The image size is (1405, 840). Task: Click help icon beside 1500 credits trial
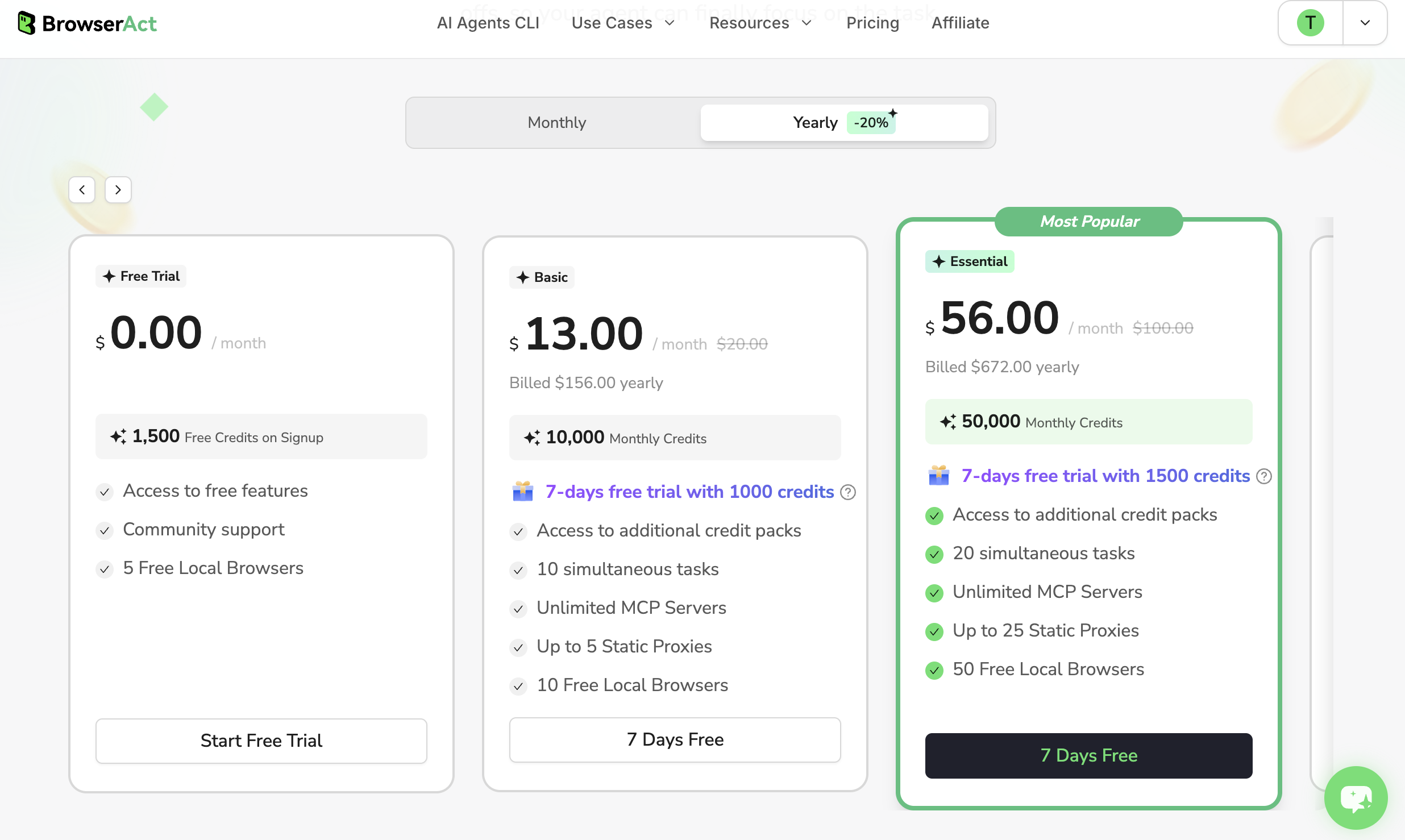[x=1264, y=476]
